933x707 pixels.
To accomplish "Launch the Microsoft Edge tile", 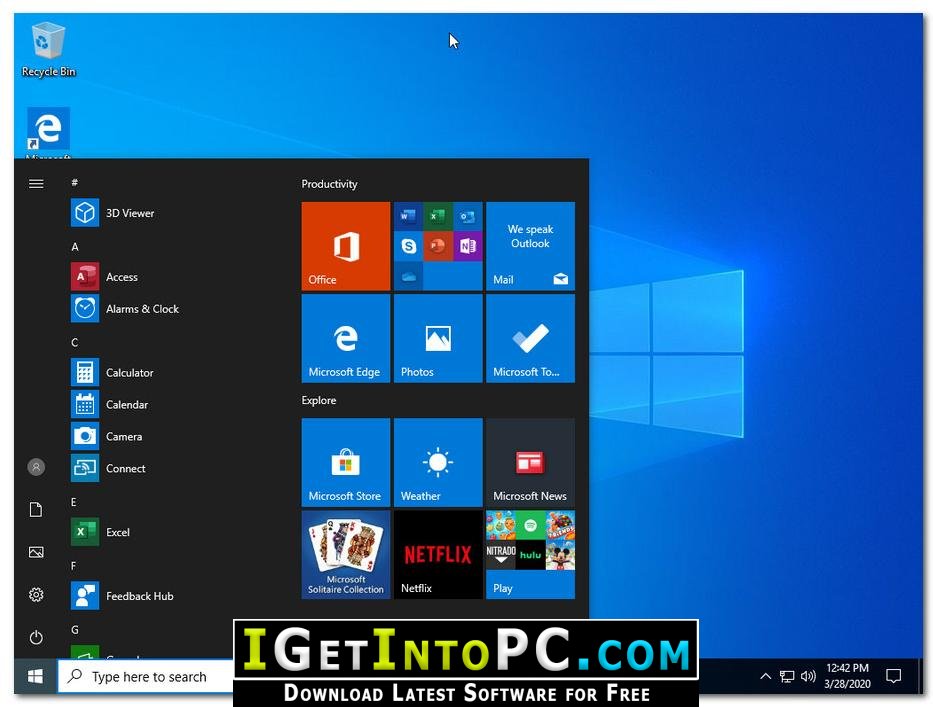I will 346,338.
